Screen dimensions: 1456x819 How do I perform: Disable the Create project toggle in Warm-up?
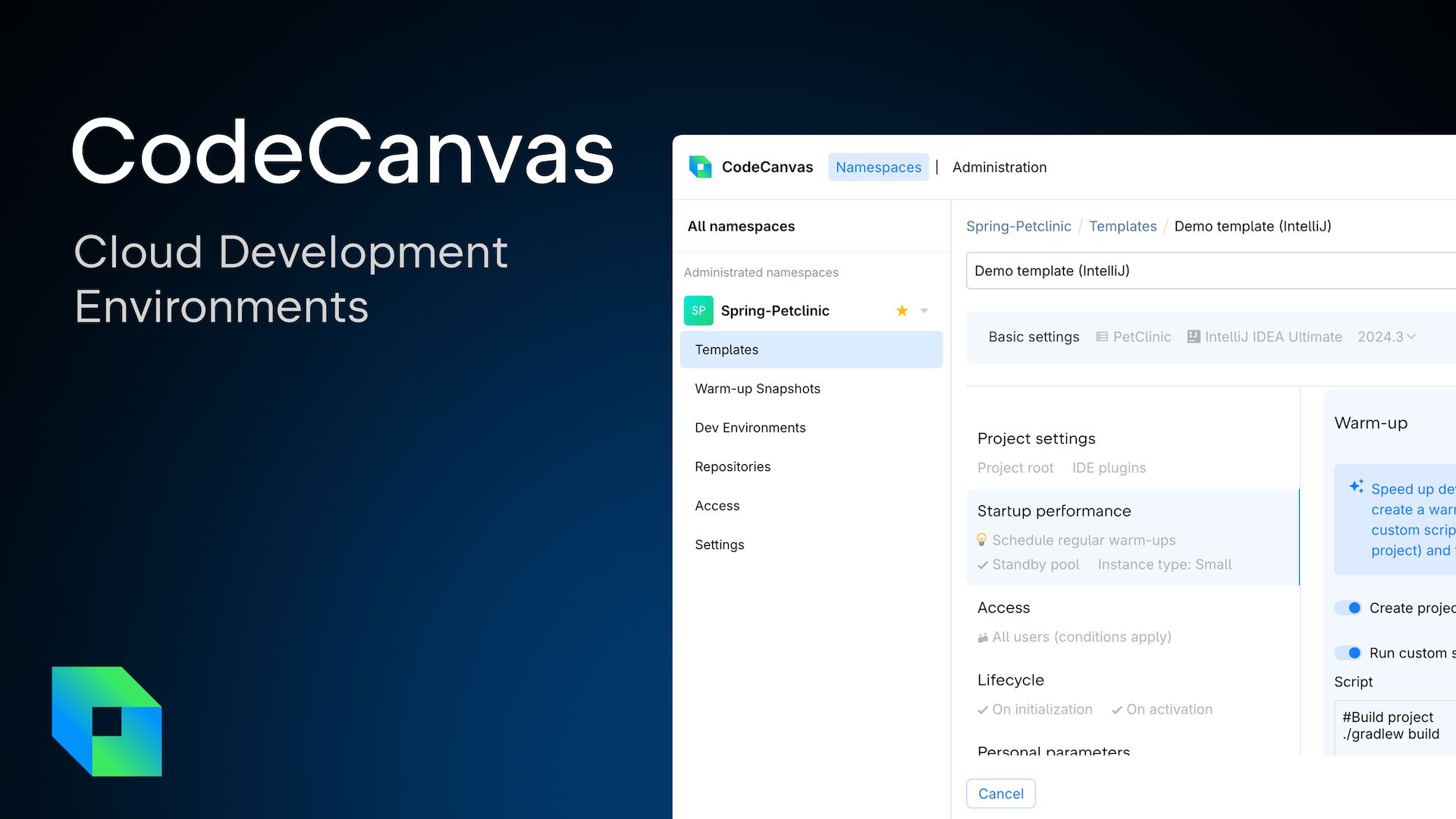point(1348,607)
